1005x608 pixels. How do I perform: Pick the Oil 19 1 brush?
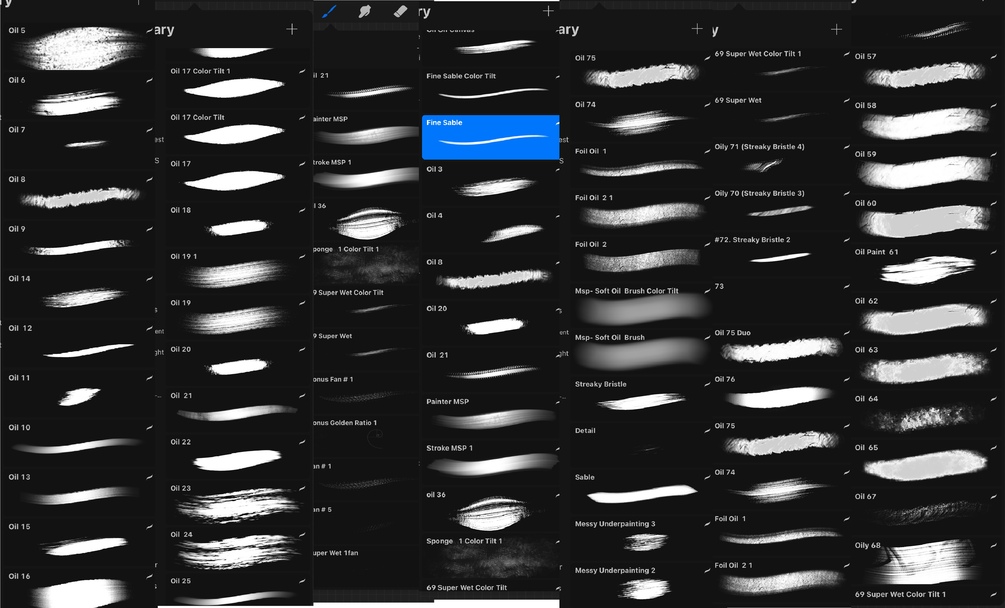click(x=238, y=271)
